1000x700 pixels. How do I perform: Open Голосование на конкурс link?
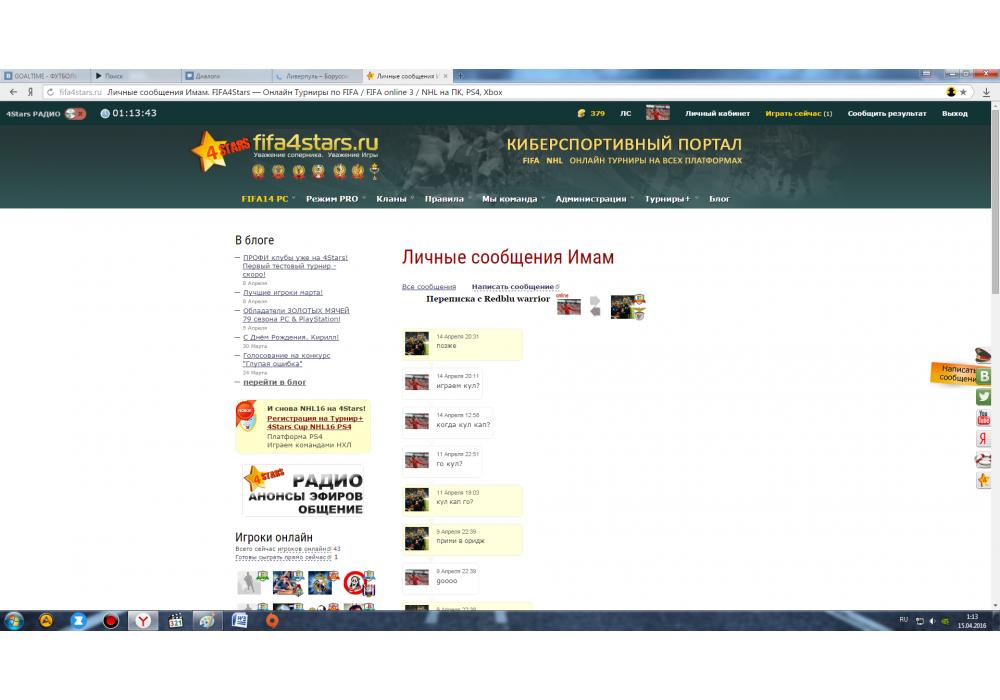[x=286, y=360]
